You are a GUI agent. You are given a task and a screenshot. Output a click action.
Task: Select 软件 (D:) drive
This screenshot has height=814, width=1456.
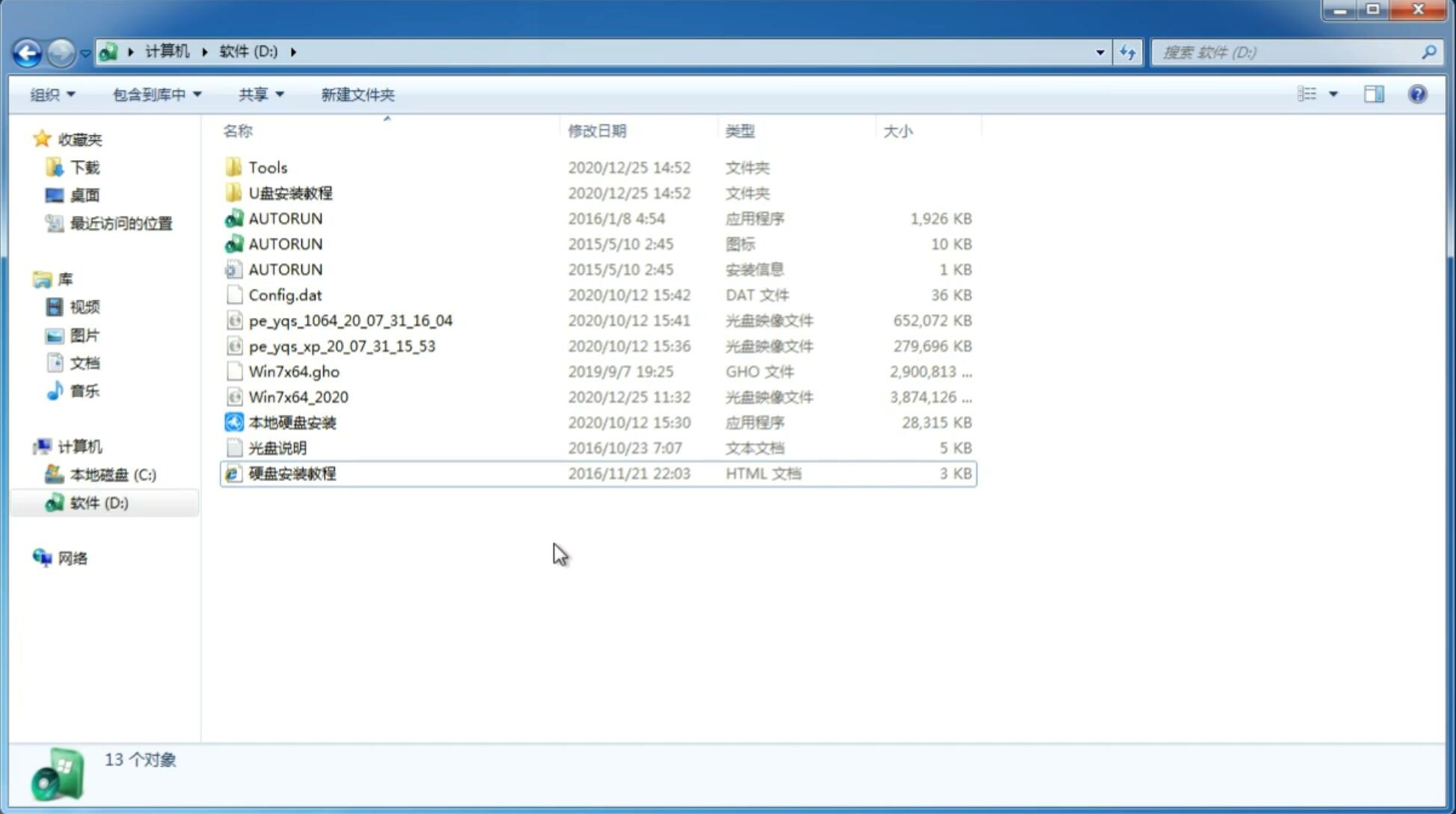99,503
